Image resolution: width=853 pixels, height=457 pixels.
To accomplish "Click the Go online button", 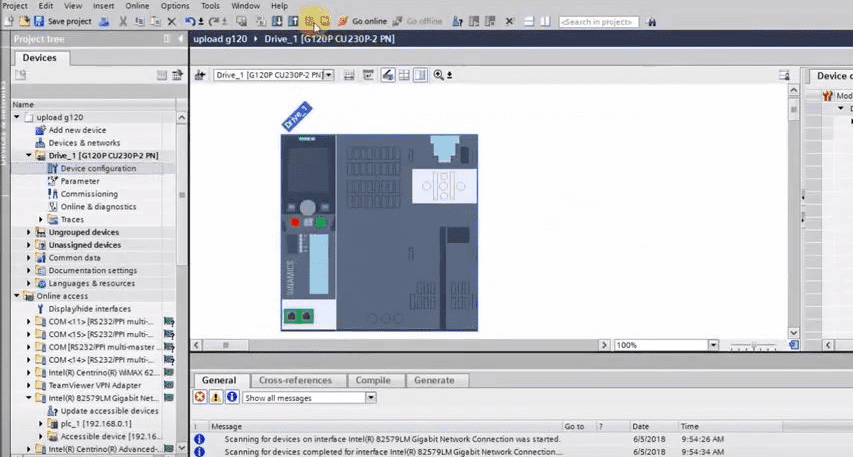I will point(363,21).
